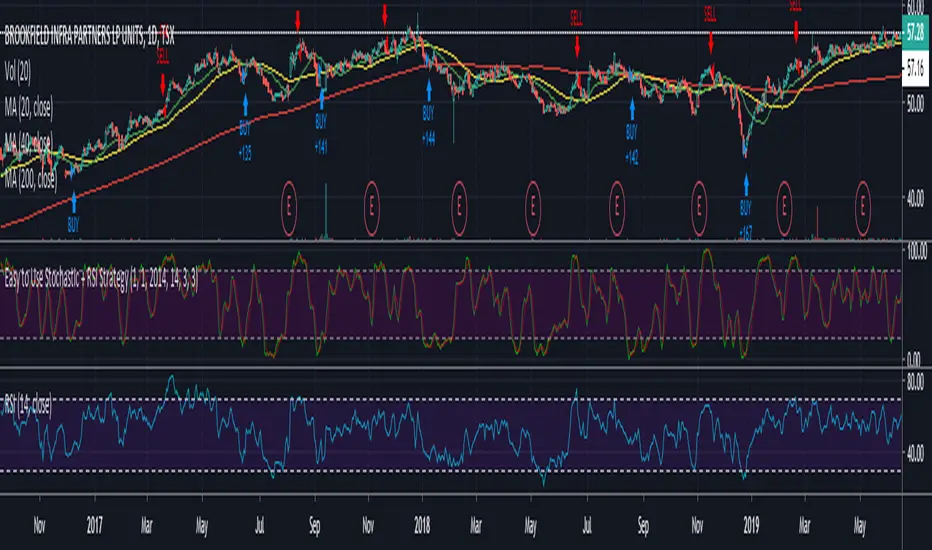This screenshot has width=932, height=550.
Task: Select the red SELL arrow near July 2018
Action: (577, 46)
